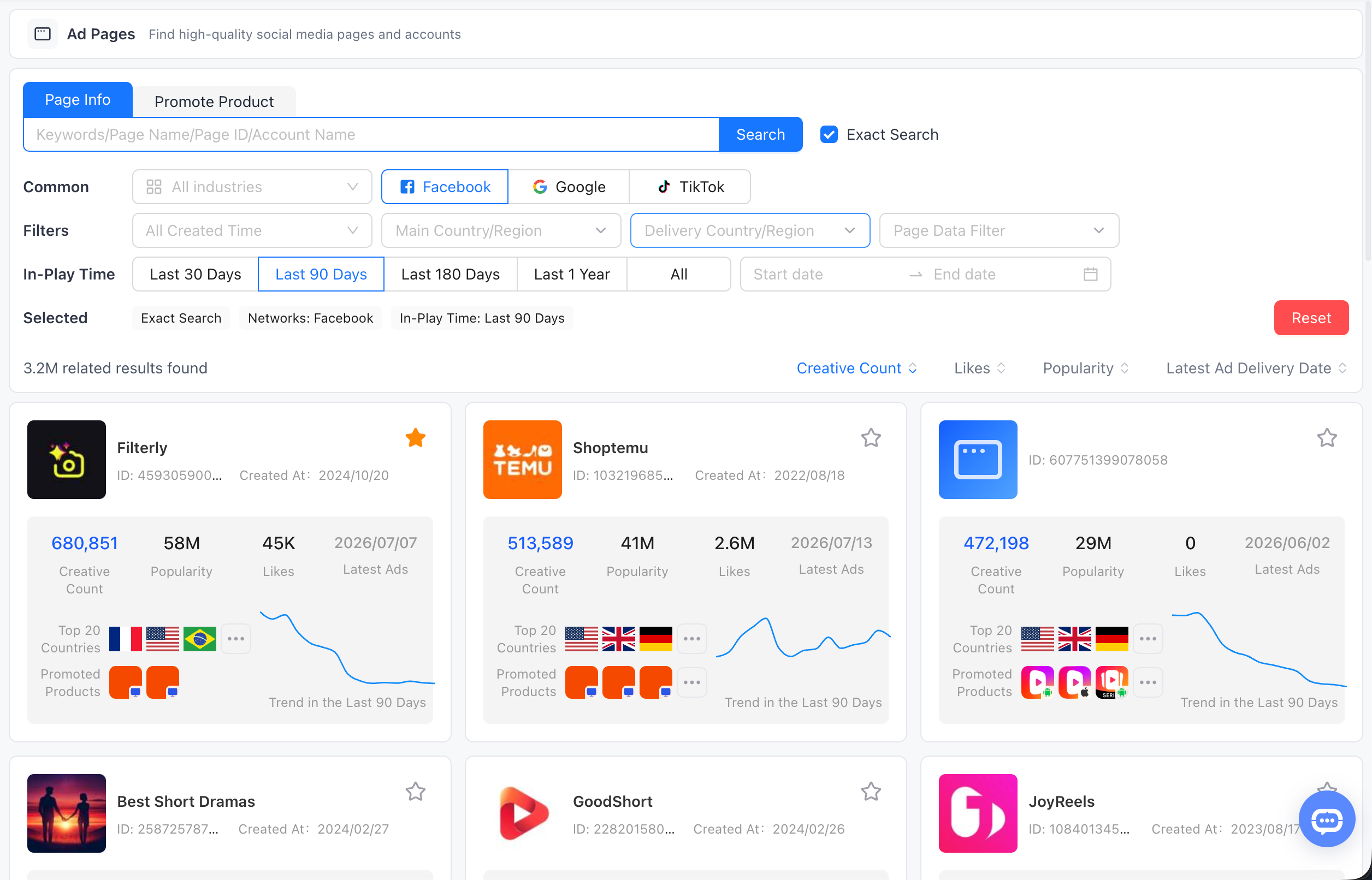The image size is (1372, 880).
Task: Expand Page Data Filter dropdown
Action: coord(999,230)
